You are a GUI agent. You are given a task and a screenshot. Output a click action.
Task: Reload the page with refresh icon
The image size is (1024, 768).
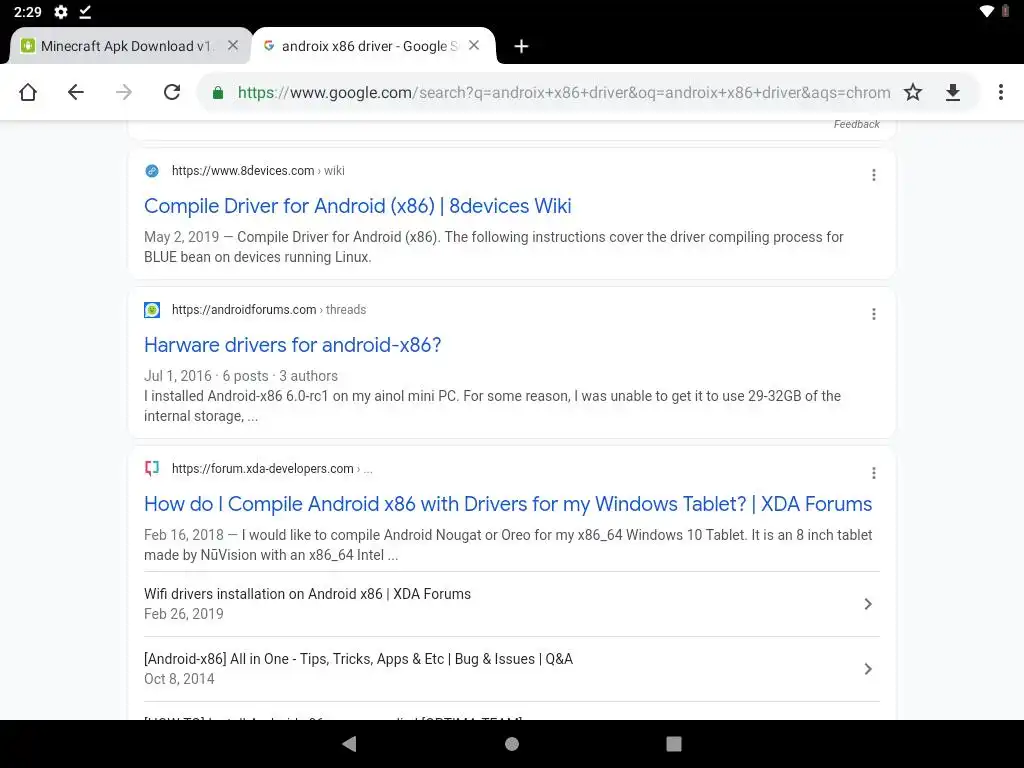click(172, 92)
